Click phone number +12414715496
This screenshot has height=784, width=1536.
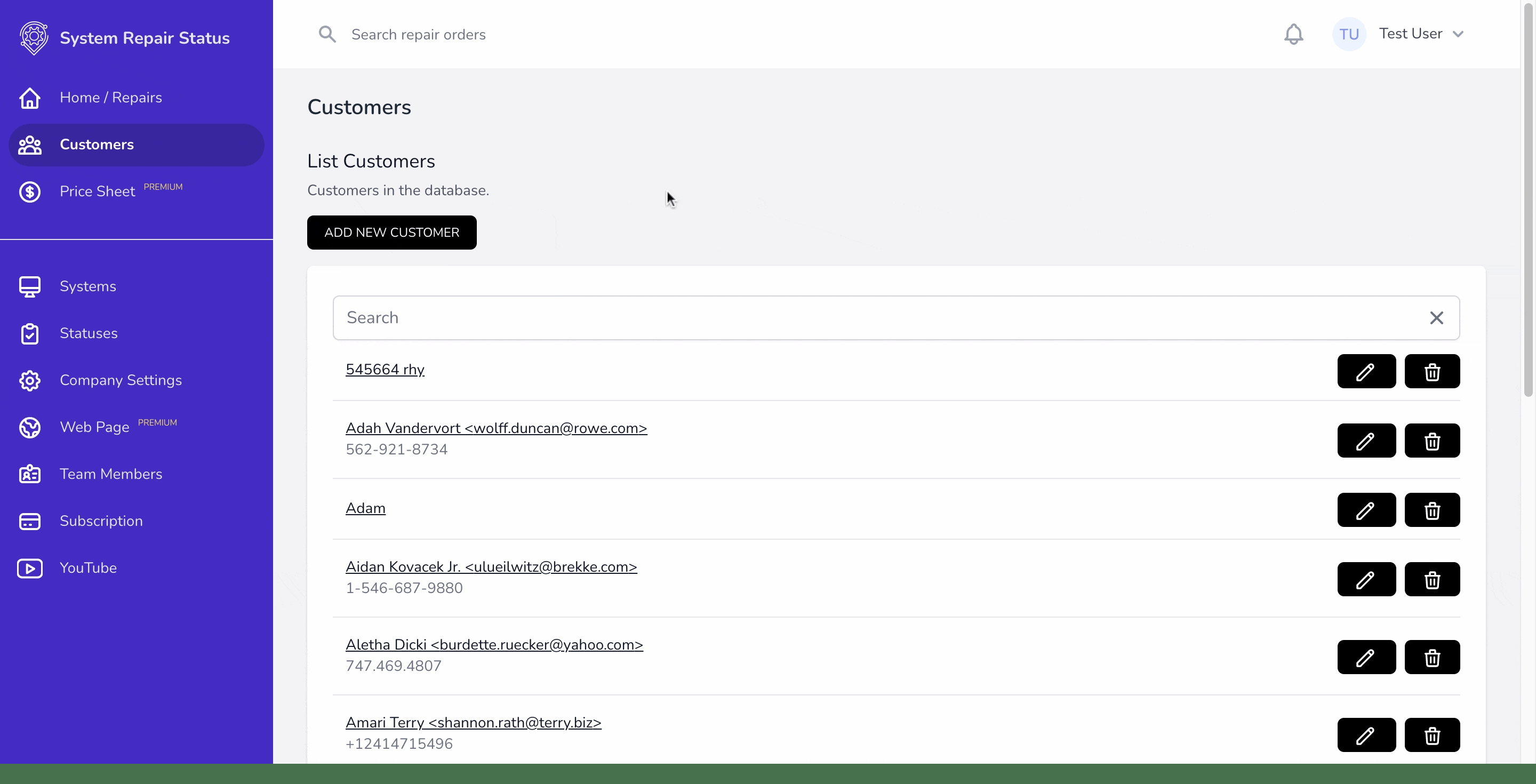click(399, 744)
